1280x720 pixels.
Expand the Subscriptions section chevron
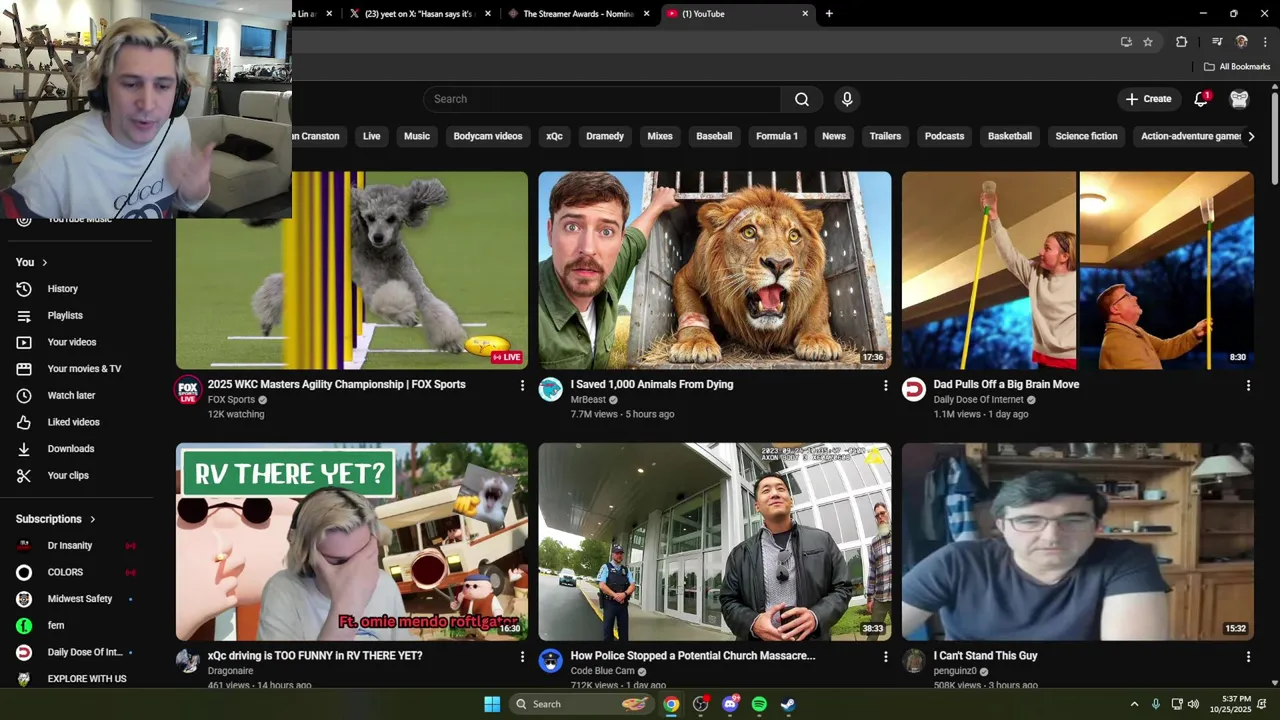point(93,519)
